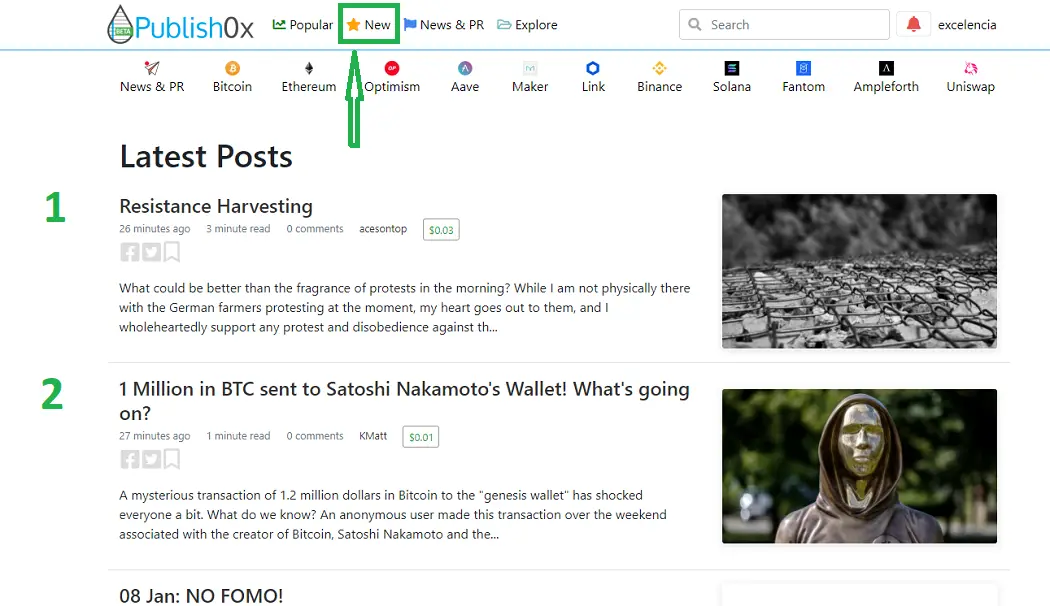Open the Resistance Harvesting post title
The height and width of the screenshot is (606, 1050).
click(216, 206)
